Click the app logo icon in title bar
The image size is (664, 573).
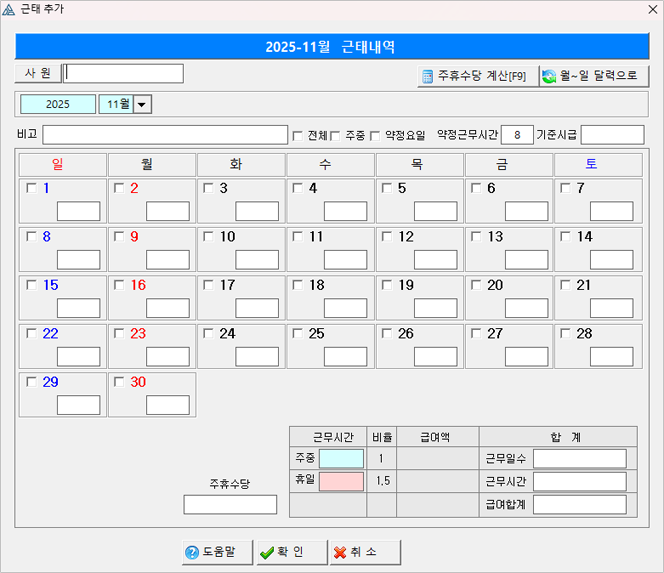8,9
